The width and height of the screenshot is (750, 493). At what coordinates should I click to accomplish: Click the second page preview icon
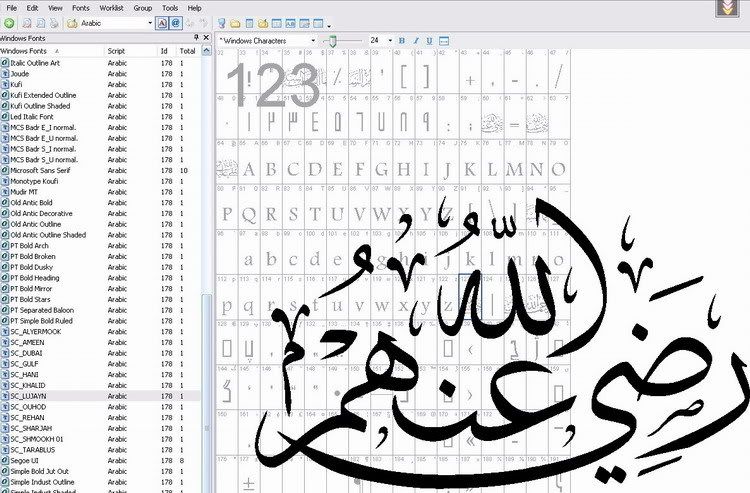tap(41, 23)
